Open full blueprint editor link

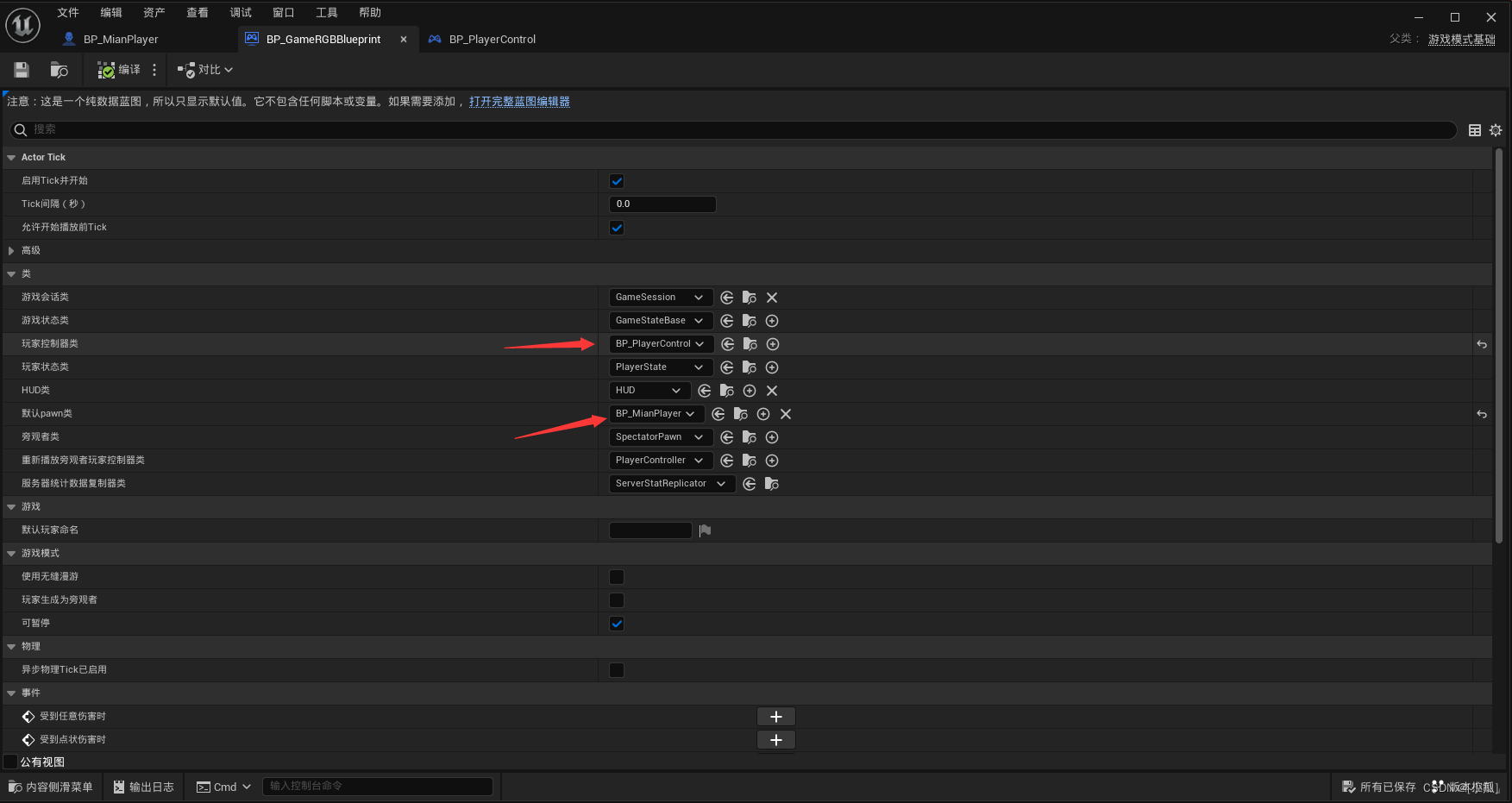519,102
